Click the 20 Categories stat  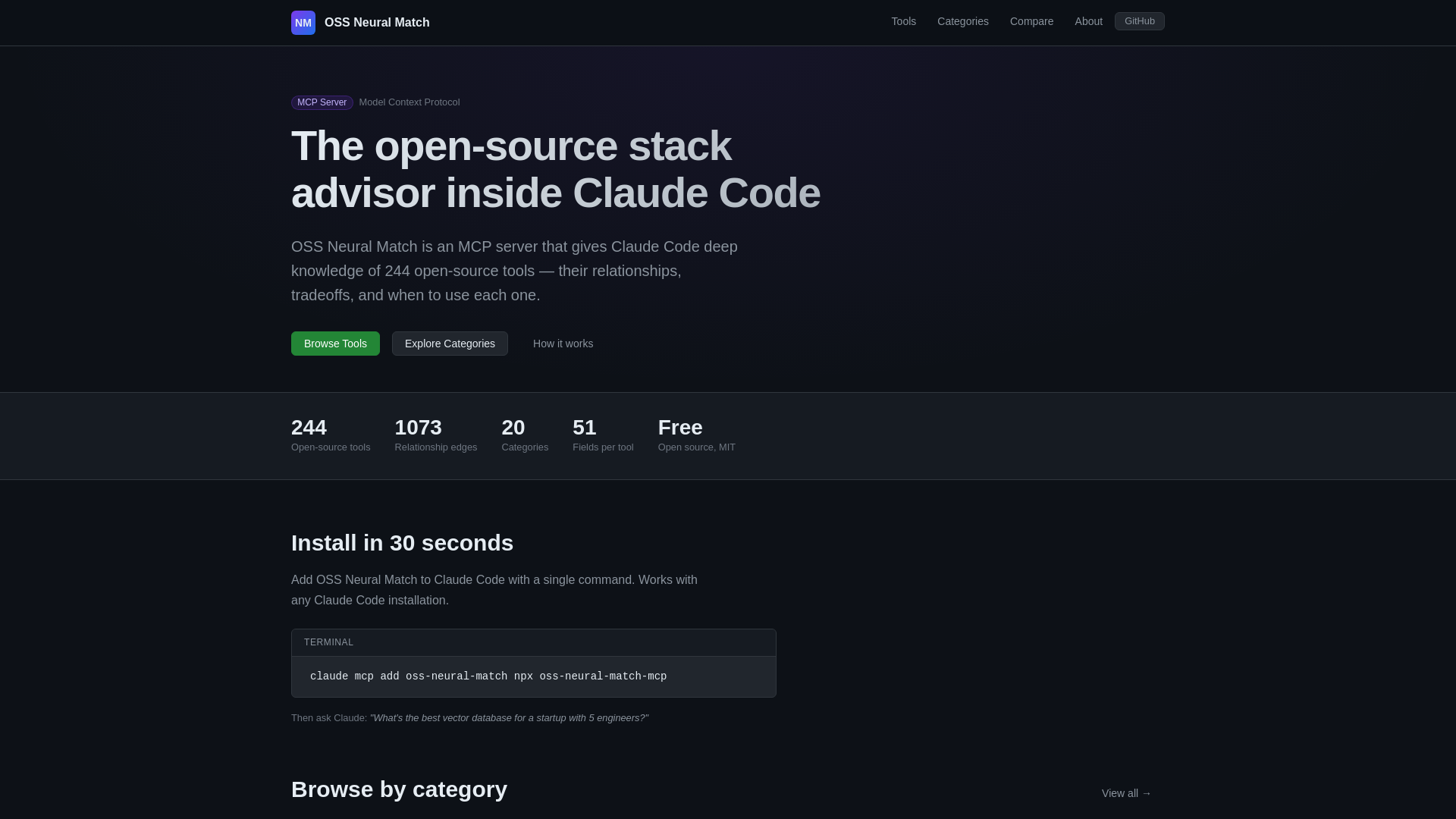[x=525, y=435]
